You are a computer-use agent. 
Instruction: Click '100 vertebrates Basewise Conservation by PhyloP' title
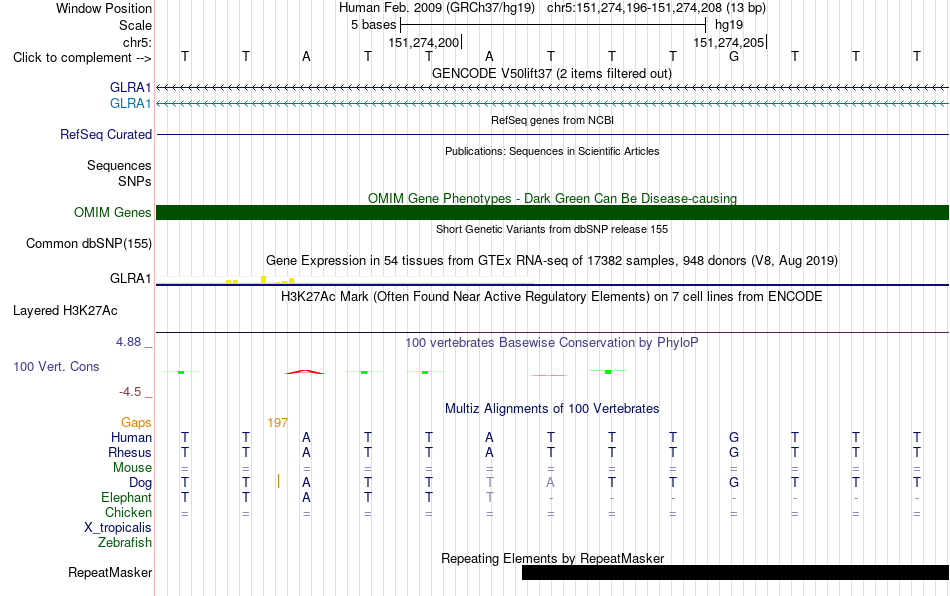pyautogui.click(x=552, y=343)
